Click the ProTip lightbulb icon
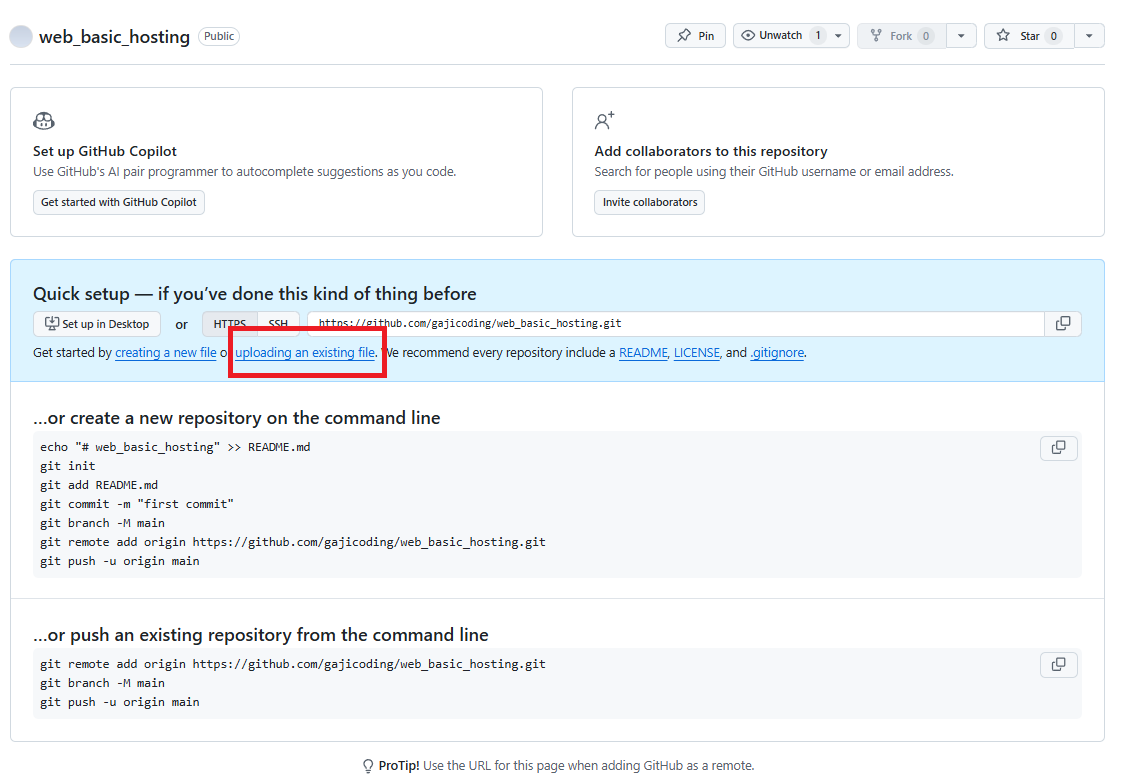The height and width of the screenshot is (784, 1125). [368, 766]
